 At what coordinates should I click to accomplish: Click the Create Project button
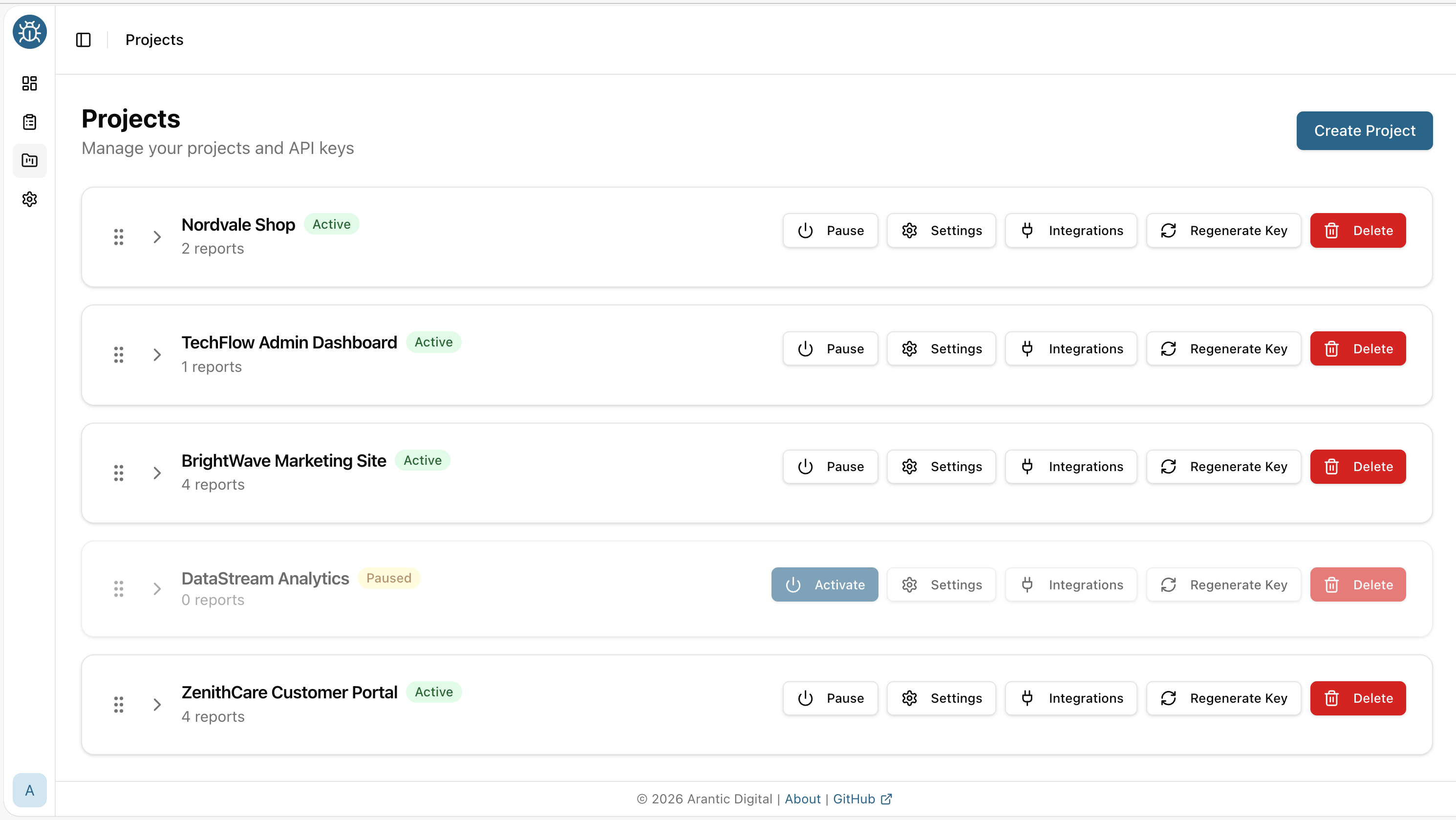pos(1365,130)
